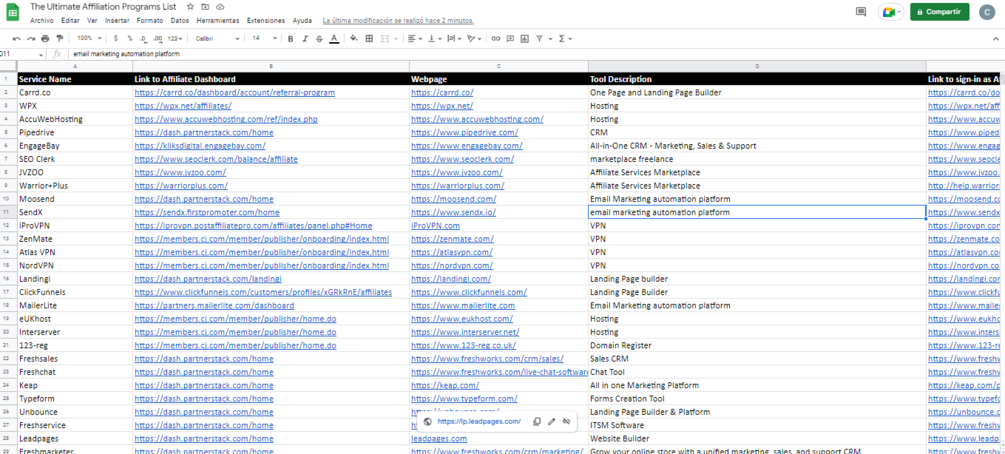1005x454 pixels.
Task: Open the Calibri font dropdown
Action: coord(217,38)
